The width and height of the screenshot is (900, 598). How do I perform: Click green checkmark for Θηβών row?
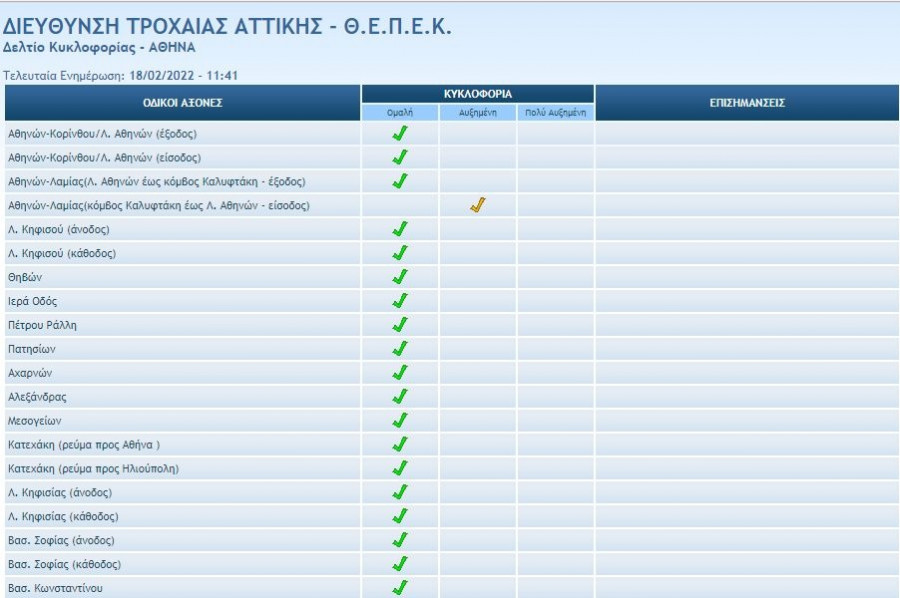click(400, 277)
